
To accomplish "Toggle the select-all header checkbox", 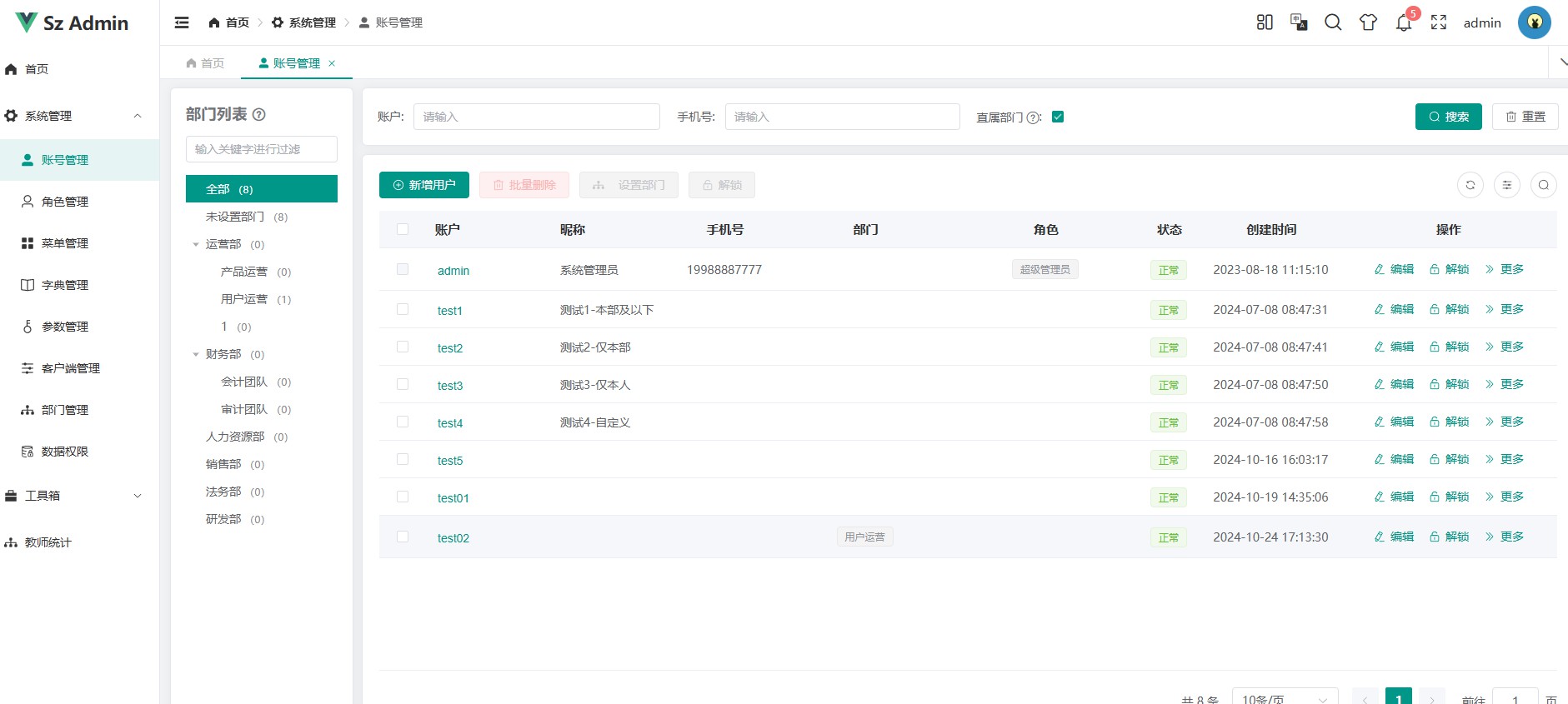I will coord(403,229).
